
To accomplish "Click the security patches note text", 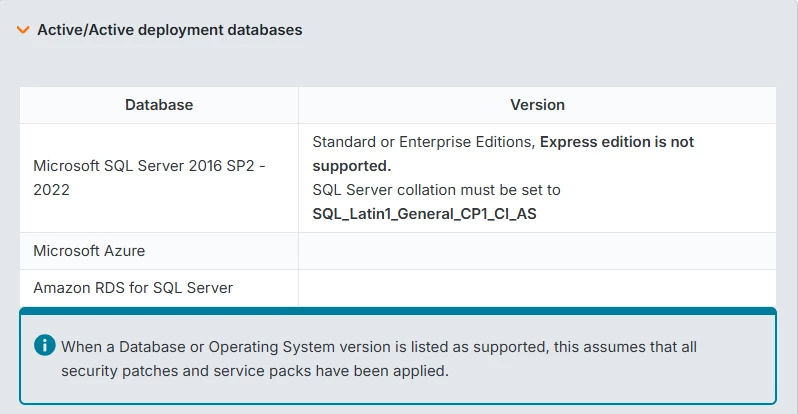I will (379, 358).
